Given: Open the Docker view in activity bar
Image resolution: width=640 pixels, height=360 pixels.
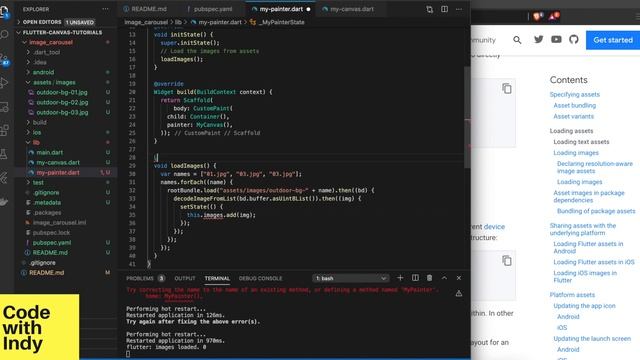Looking at the screenshot, I should coord(4,202).
